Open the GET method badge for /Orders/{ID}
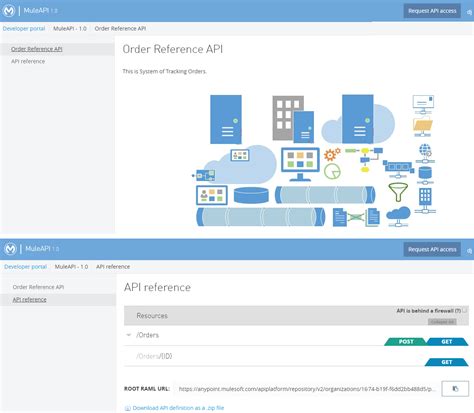Image resolution: width=474 pixels, height=413 pixels. pyautogui.click(x=447, y=362)
